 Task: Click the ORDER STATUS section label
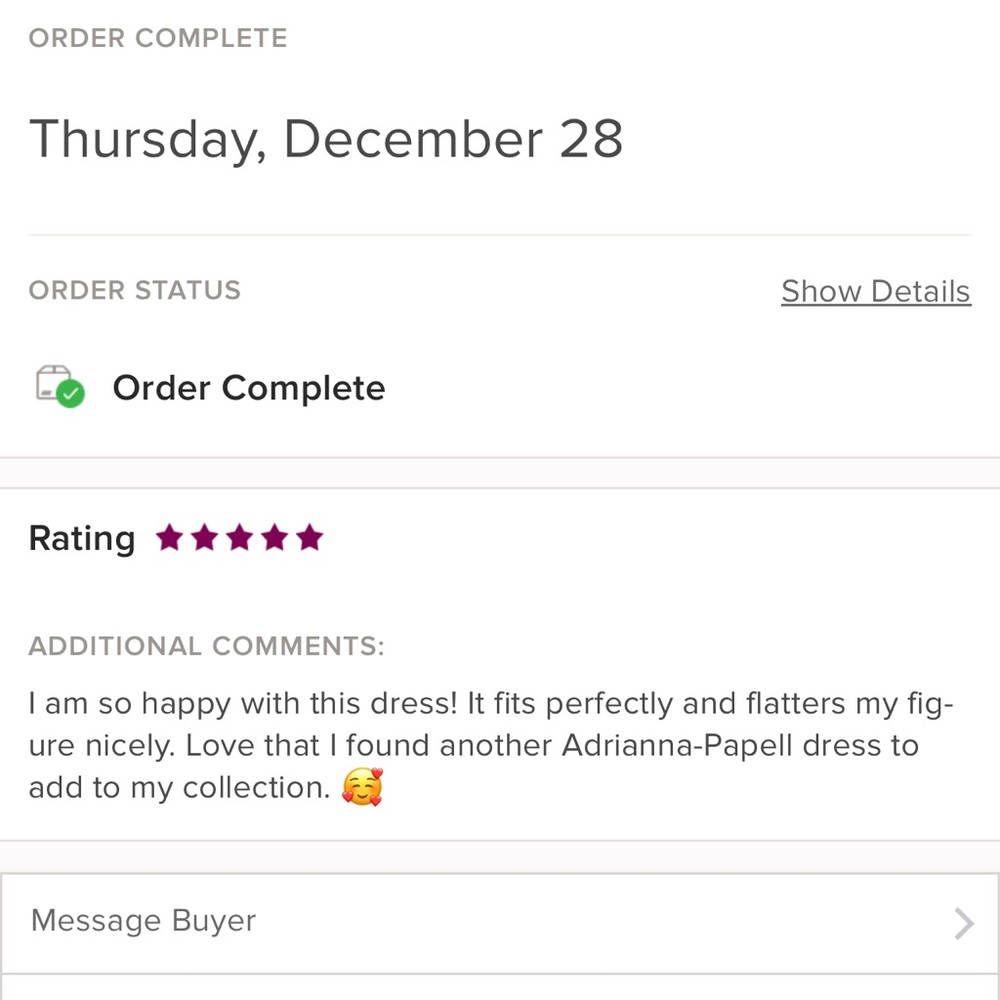135,291
